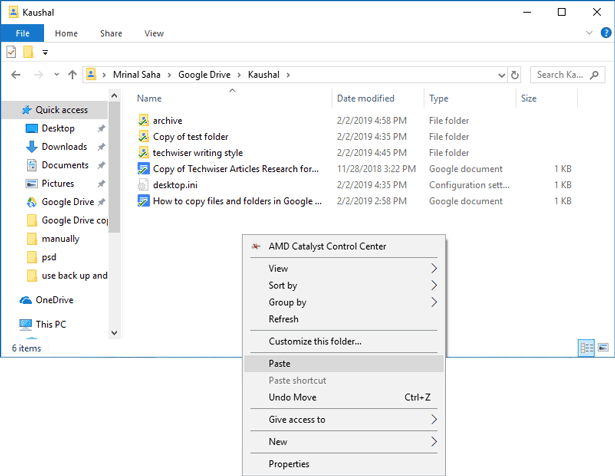
Task: Sort by the Name column header
Action: click(x=149, y=98)
